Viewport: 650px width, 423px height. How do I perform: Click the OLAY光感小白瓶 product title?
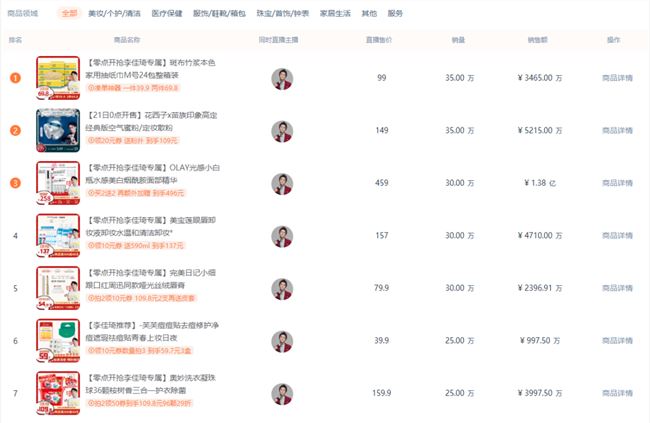coord(153,174)
